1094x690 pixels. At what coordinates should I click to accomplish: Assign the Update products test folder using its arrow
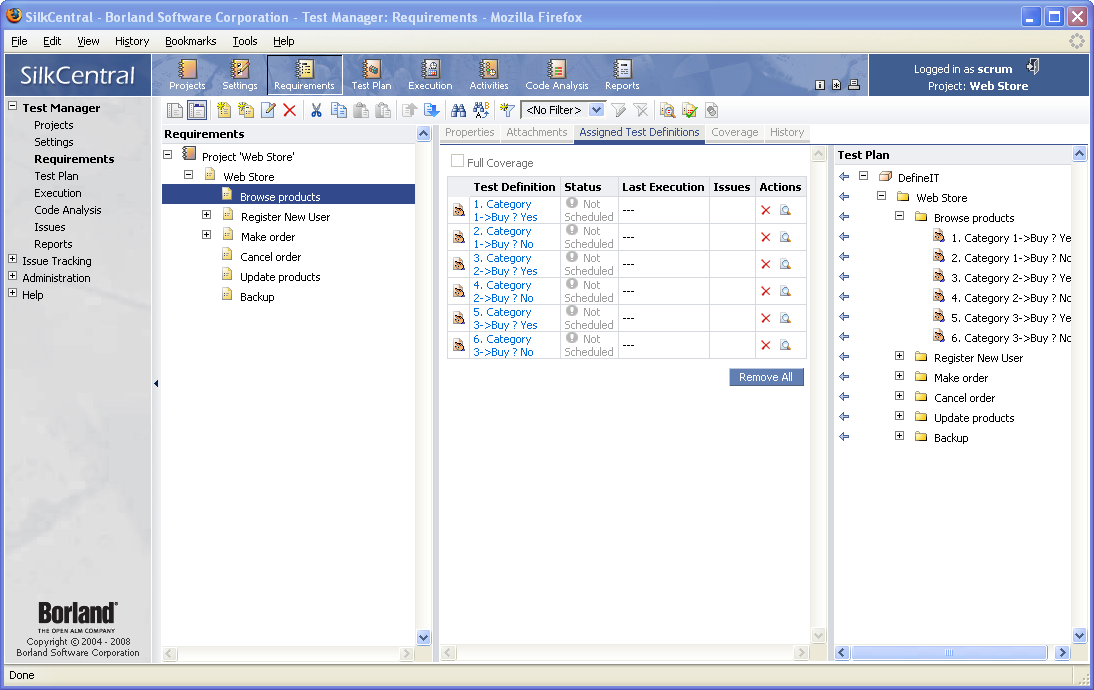[x=844, y=417]
